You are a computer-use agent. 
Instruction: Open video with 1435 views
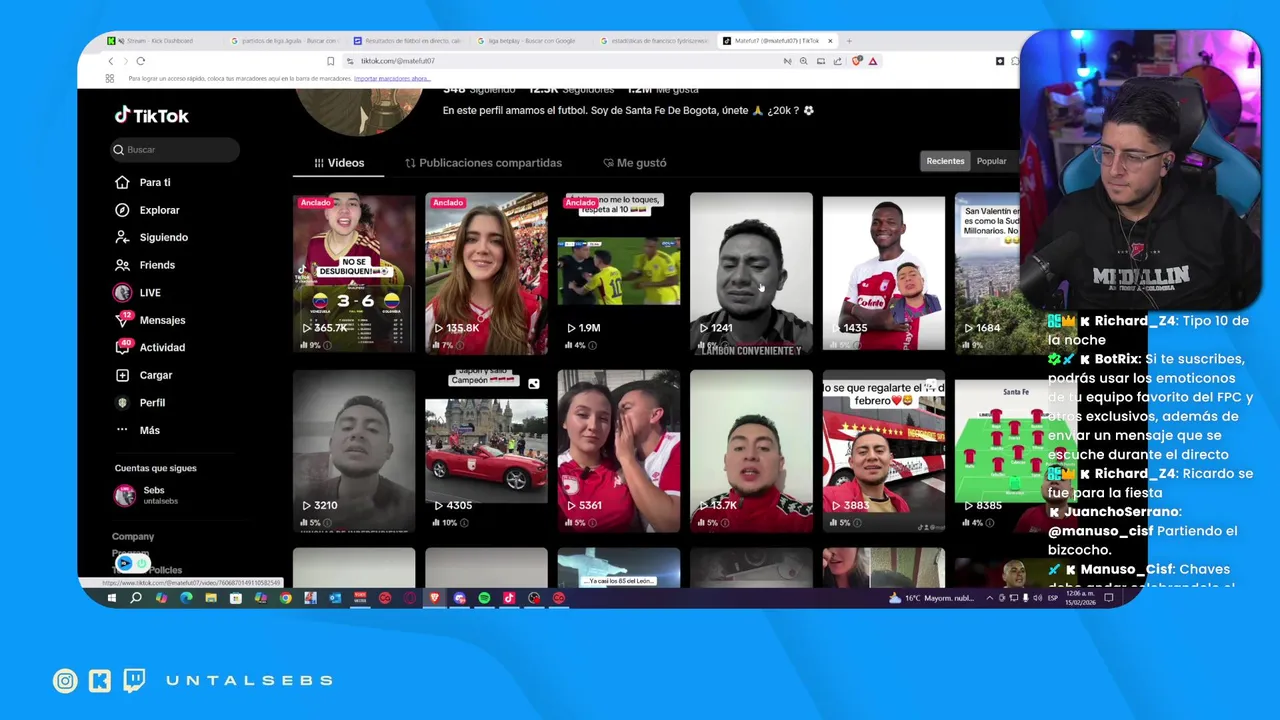(x=883, y=273)
